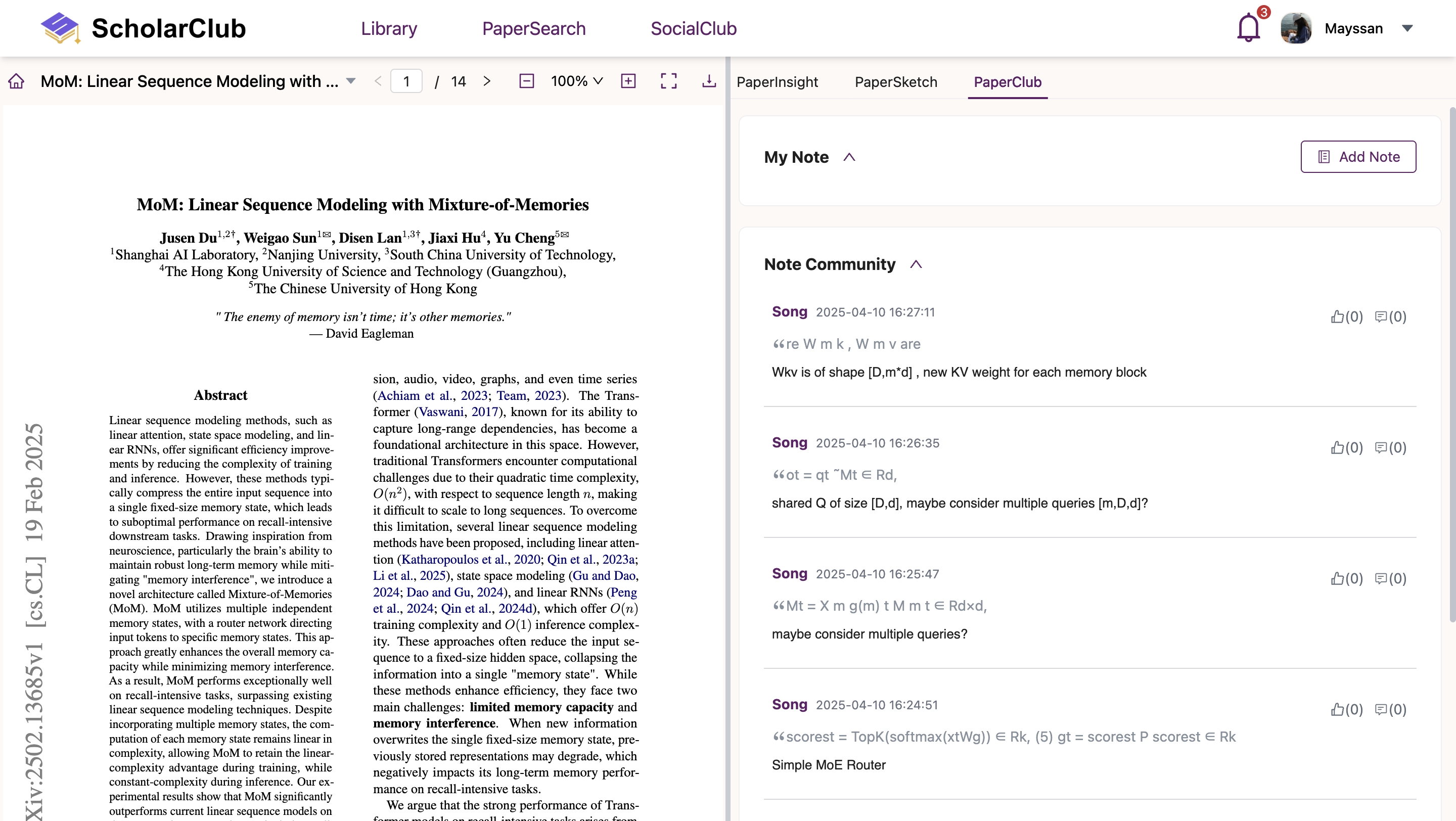Screen dimensions: 1456x821
Task: Open the PaperSearch menu
Action: 533,28
